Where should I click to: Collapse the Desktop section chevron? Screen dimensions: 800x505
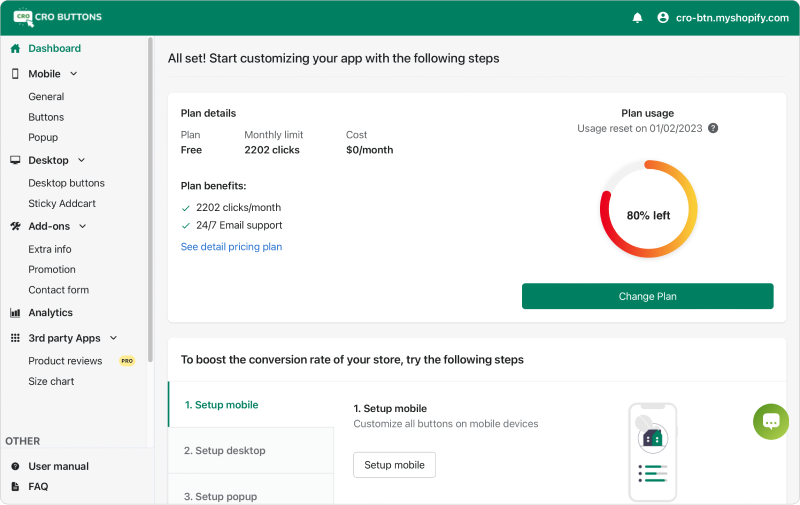pos(81,160)
